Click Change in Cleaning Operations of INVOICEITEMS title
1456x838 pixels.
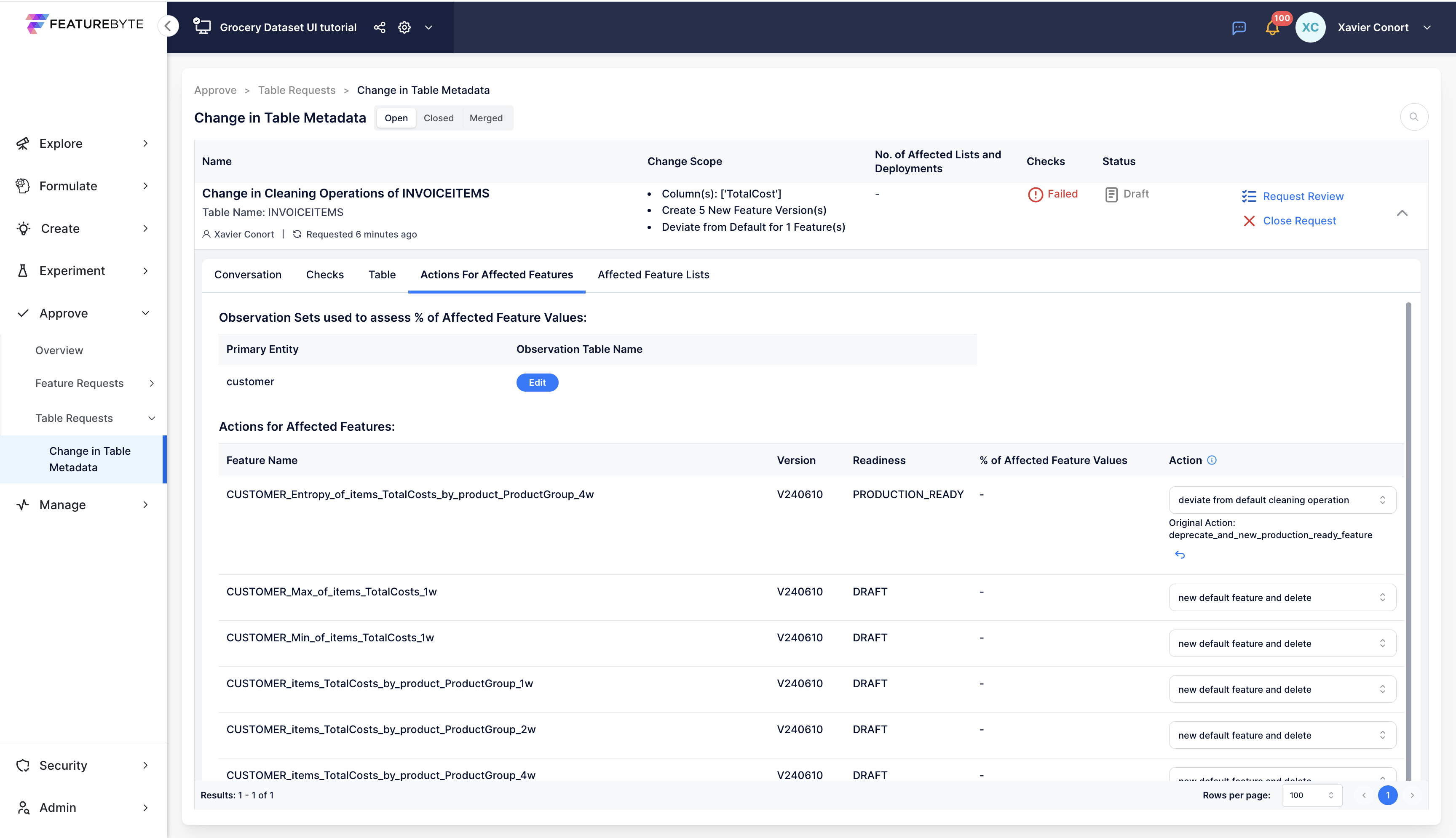(x=345, y=193)
